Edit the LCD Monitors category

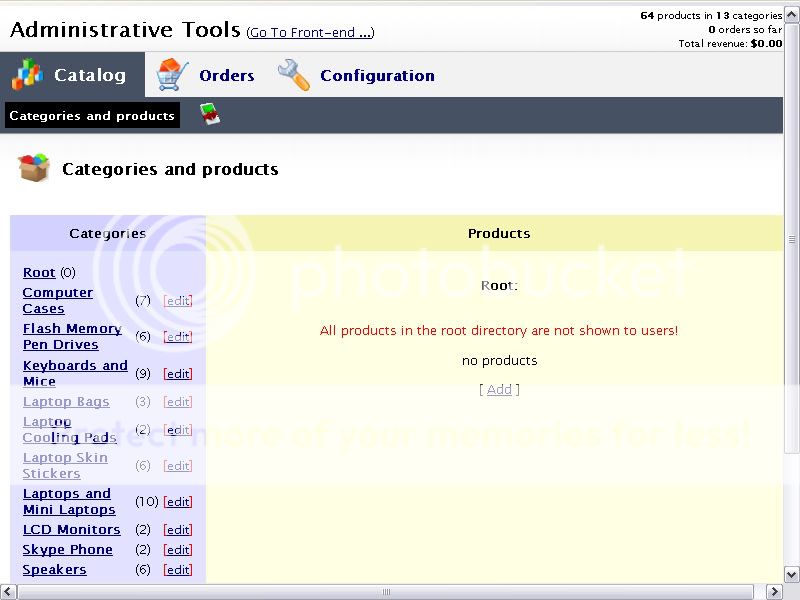(178, 530)
